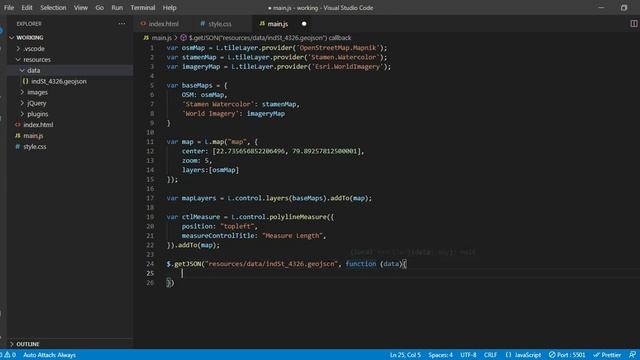Click the JS icon on main.js tab
The image size is (640, 360).
(x=262, y=24)
